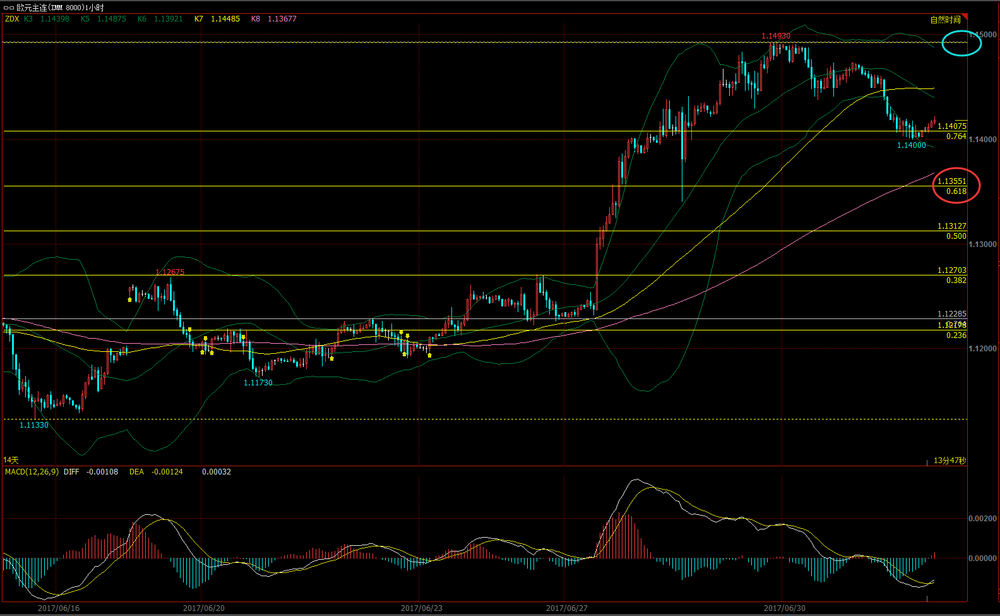Viewport: 1000px width, 616px height.
Task: Click the 1.11330 low price marker
Action: pos(34,424)
